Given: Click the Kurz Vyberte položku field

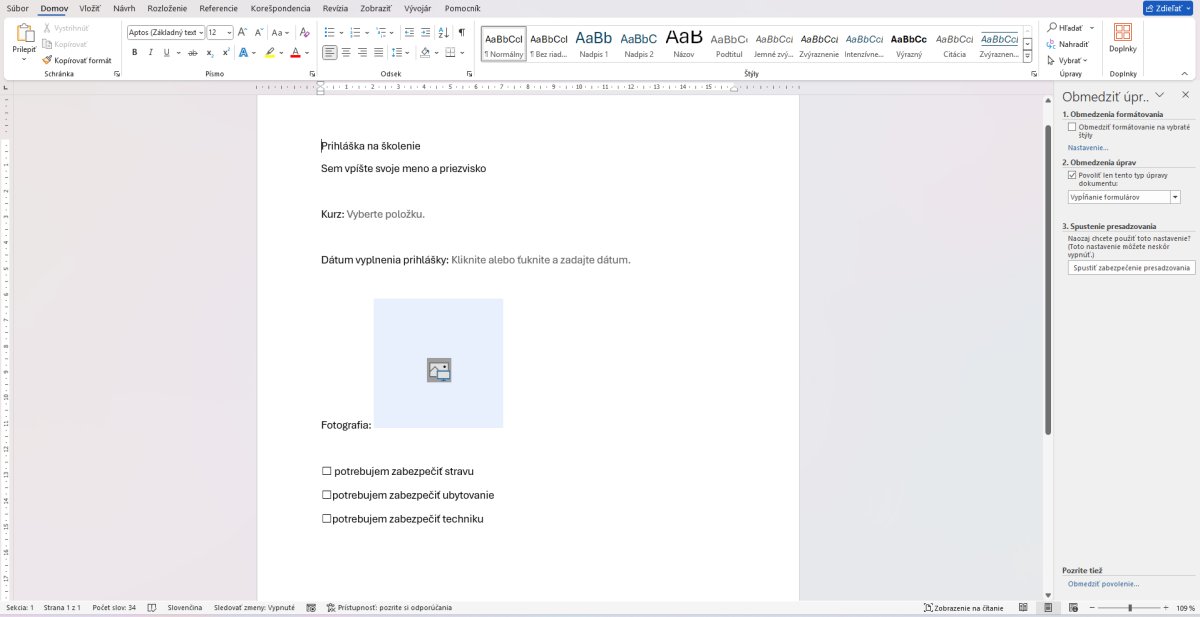Looking at the screenshot, I should tap(385, 214).
